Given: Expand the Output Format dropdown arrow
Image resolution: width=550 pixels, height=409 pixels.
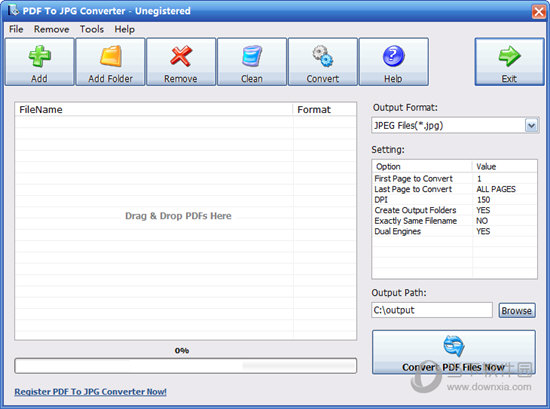Looking at the screenshot, I should coord(531,125).
